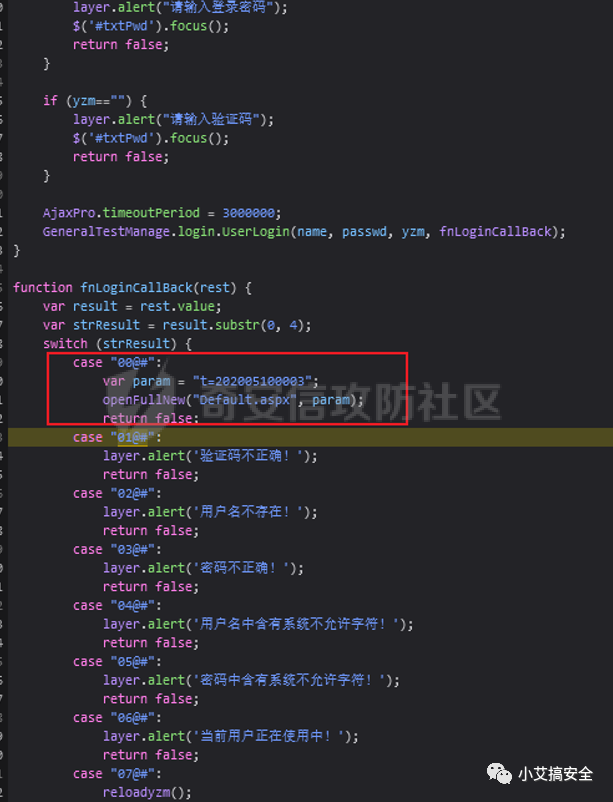The image size is (613, 802).
Task: Click the var result = rest.value line
Action: [x=132, y=306]
